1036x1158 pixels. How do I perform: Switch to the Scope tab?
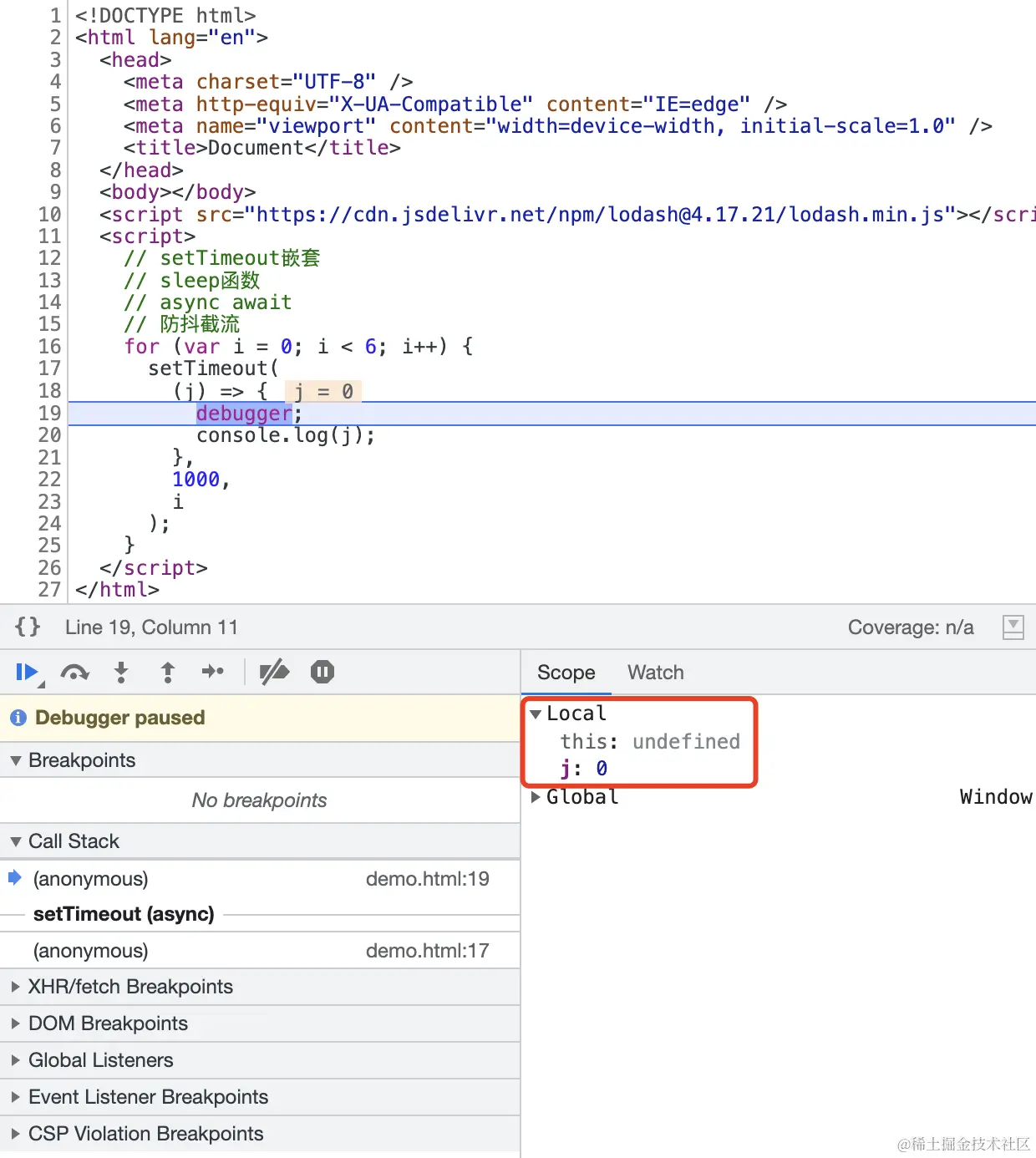tap(566, 673)
